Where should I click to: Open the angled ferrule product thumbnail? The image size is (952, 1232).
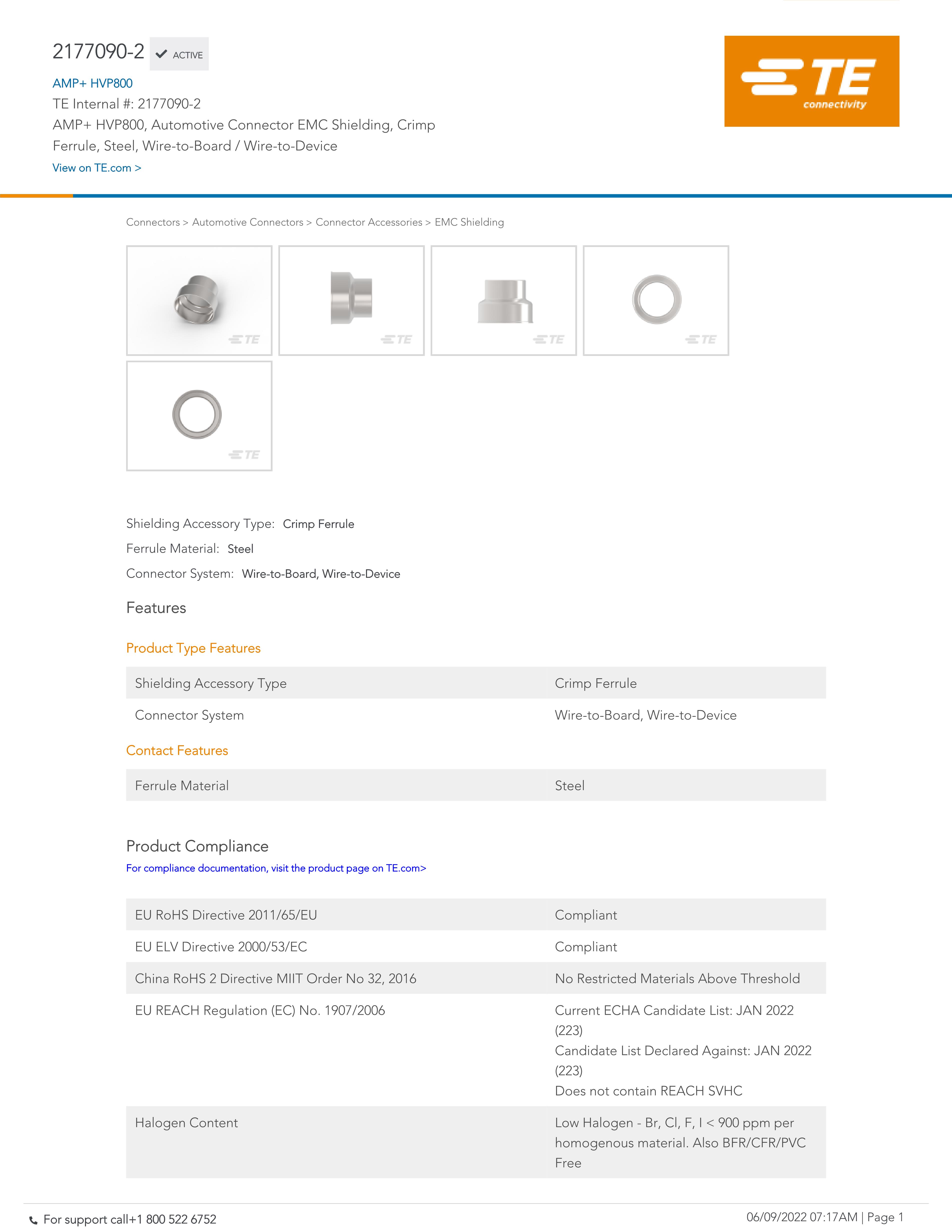[199, 300]
